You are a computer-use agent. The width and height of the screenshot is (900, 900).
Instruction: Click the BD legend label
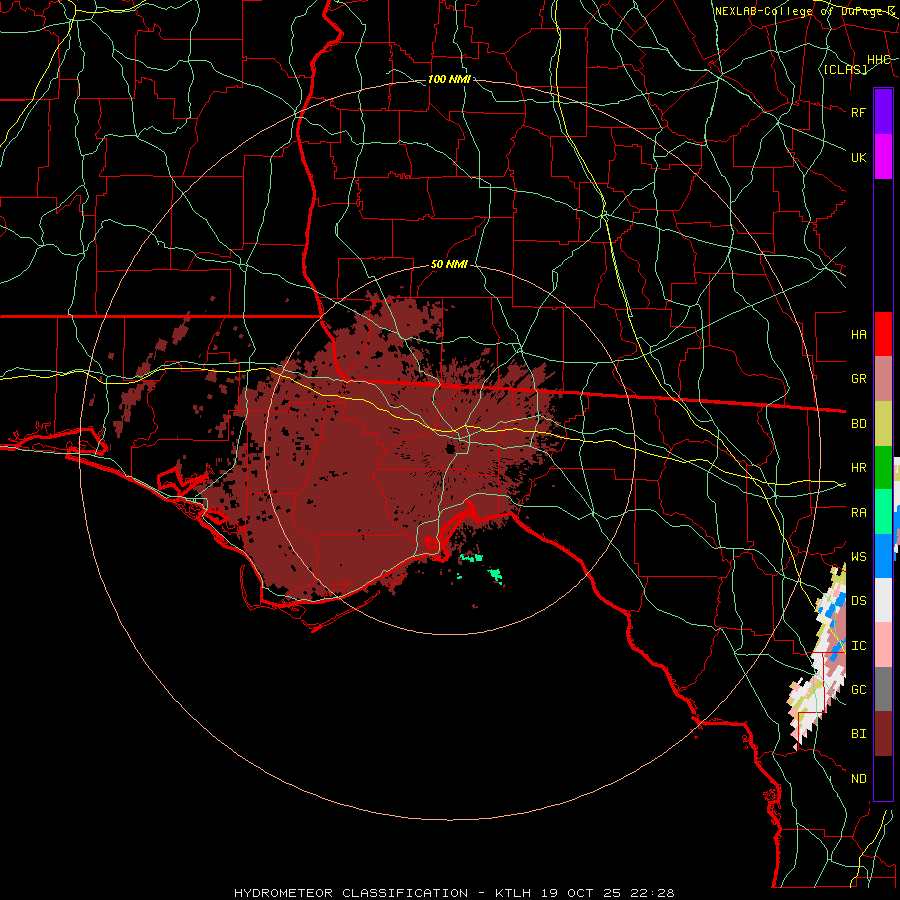click(x=859, y=424)
